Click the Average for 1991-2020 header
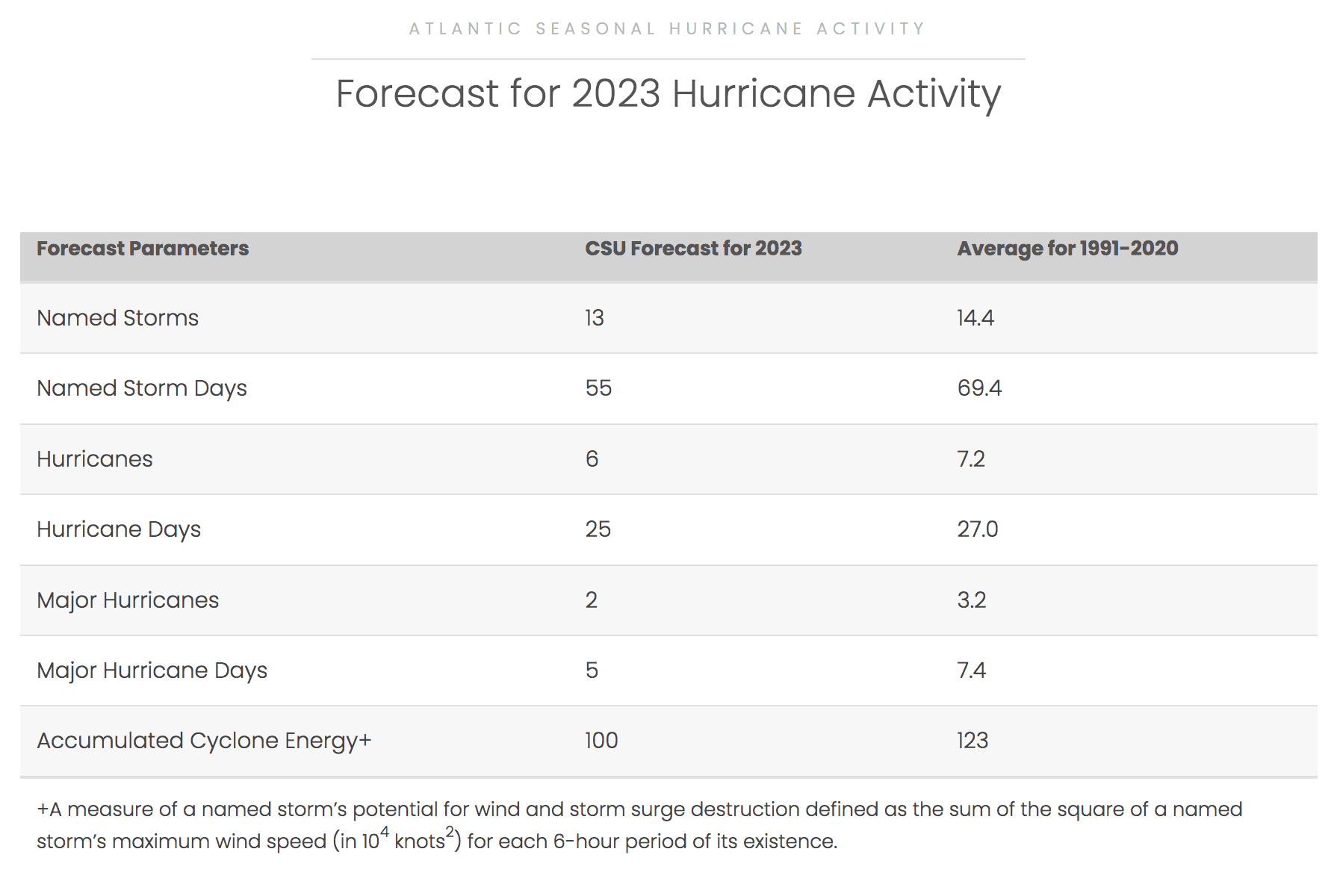The image size is (1340, 896). point(1067,249)
